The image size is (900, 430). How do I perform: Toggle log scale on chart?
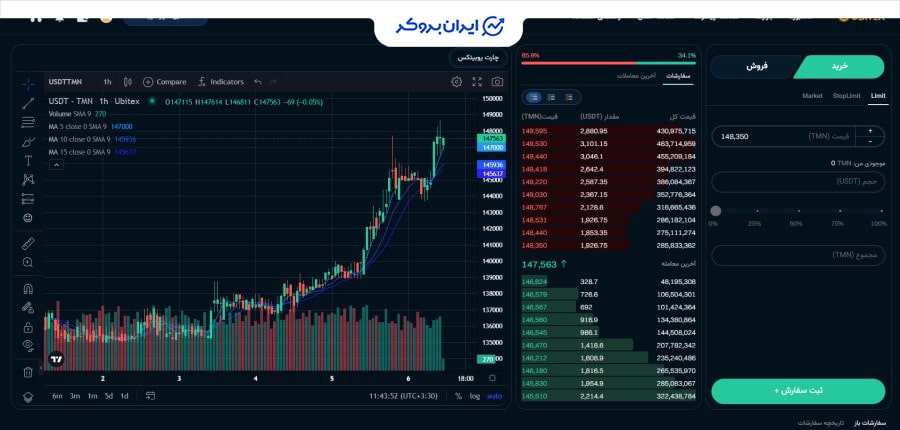coord(475,396)
